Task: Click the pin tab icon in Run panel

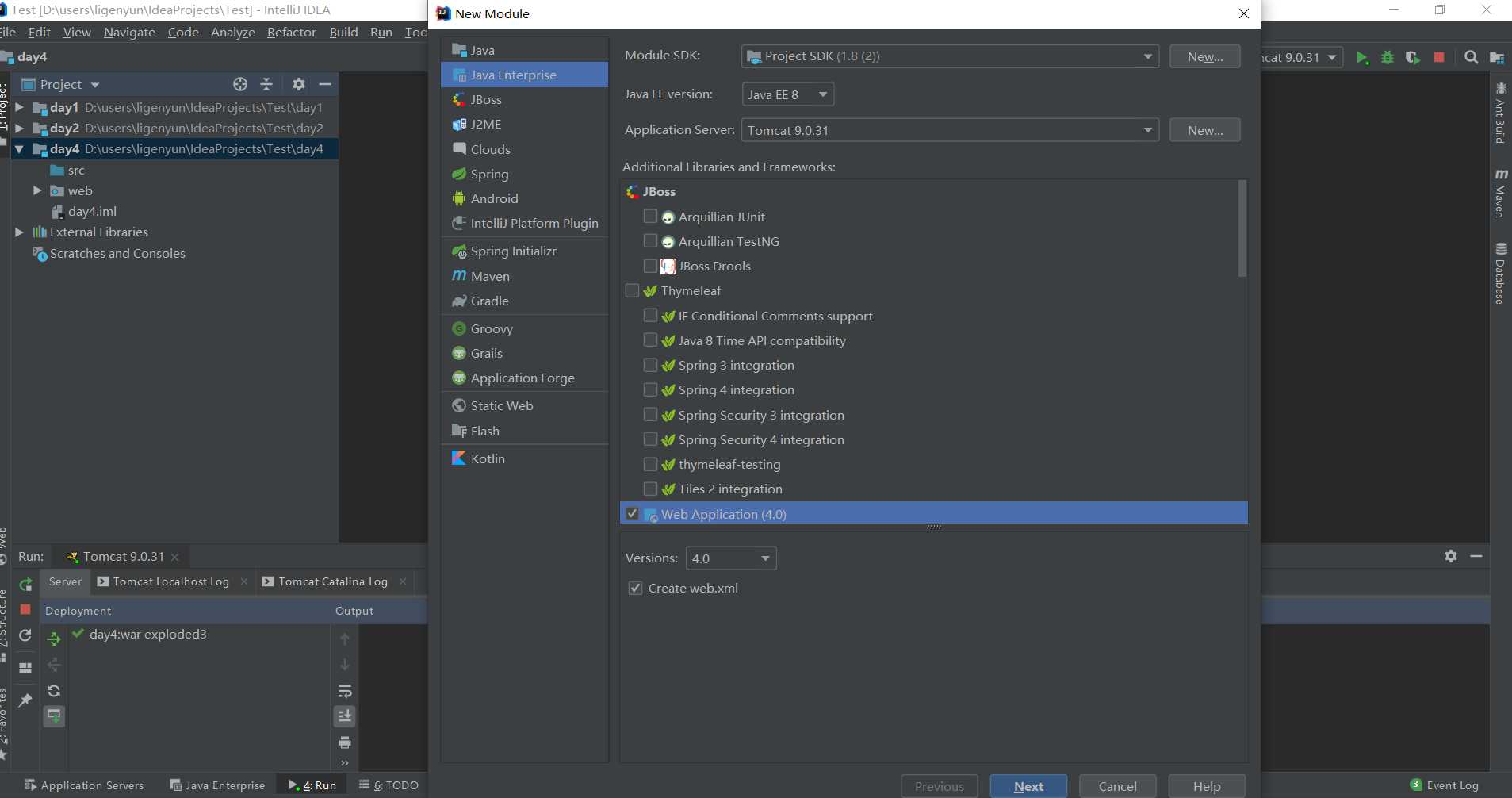Action: [25, 700]
